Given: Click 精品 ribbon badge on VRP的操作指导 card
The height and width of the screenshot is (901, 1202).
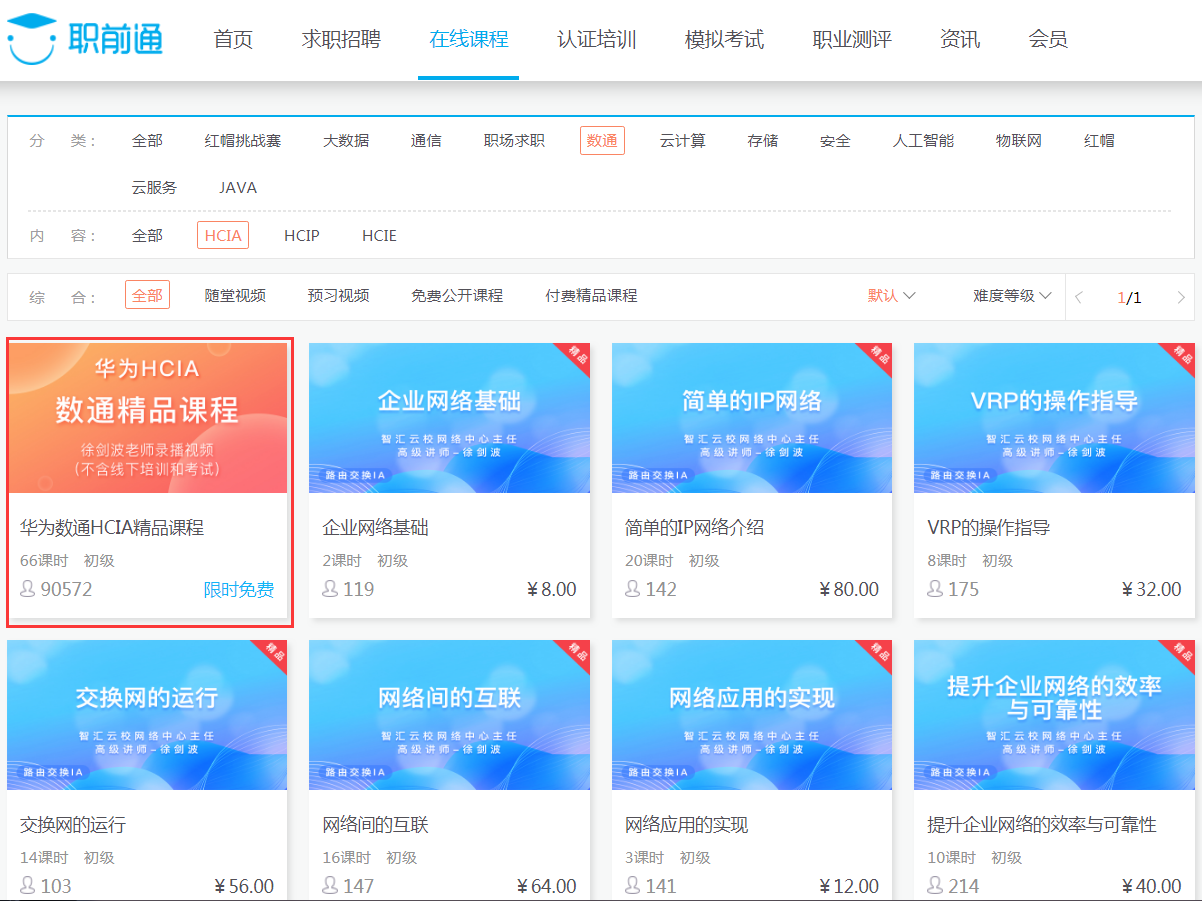Looking at the screenshot, I should click(1180, 356).
